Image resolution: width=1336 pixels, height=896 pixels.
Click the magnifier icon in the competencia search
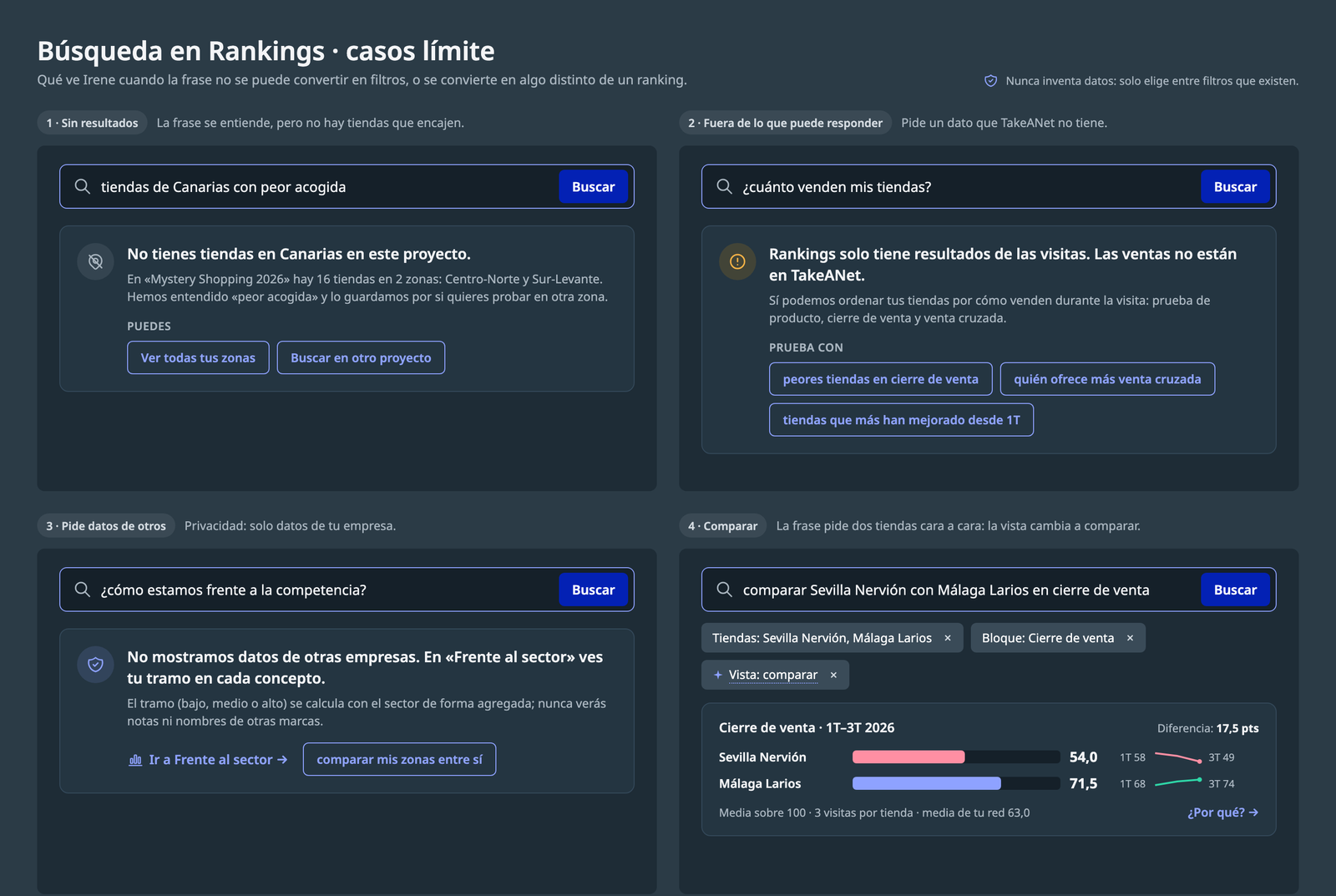point(83,590)
